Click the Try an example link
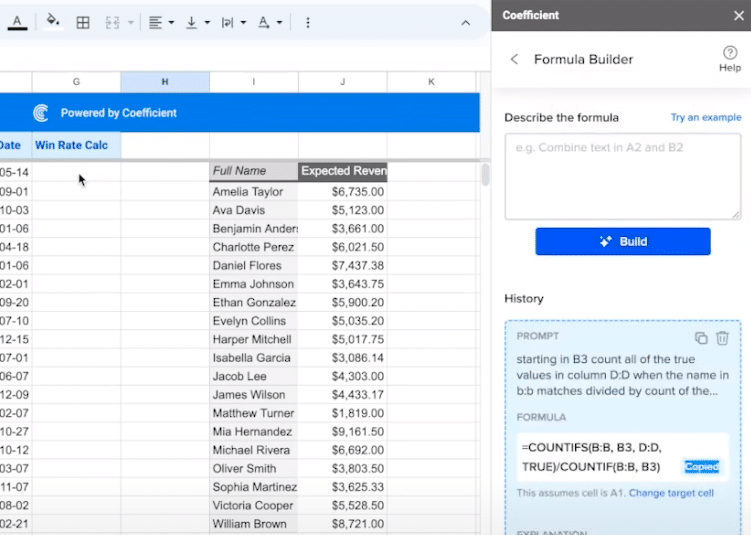Viewport: 751px width, 535px height. pyautogui.click(x=705, y=118)
